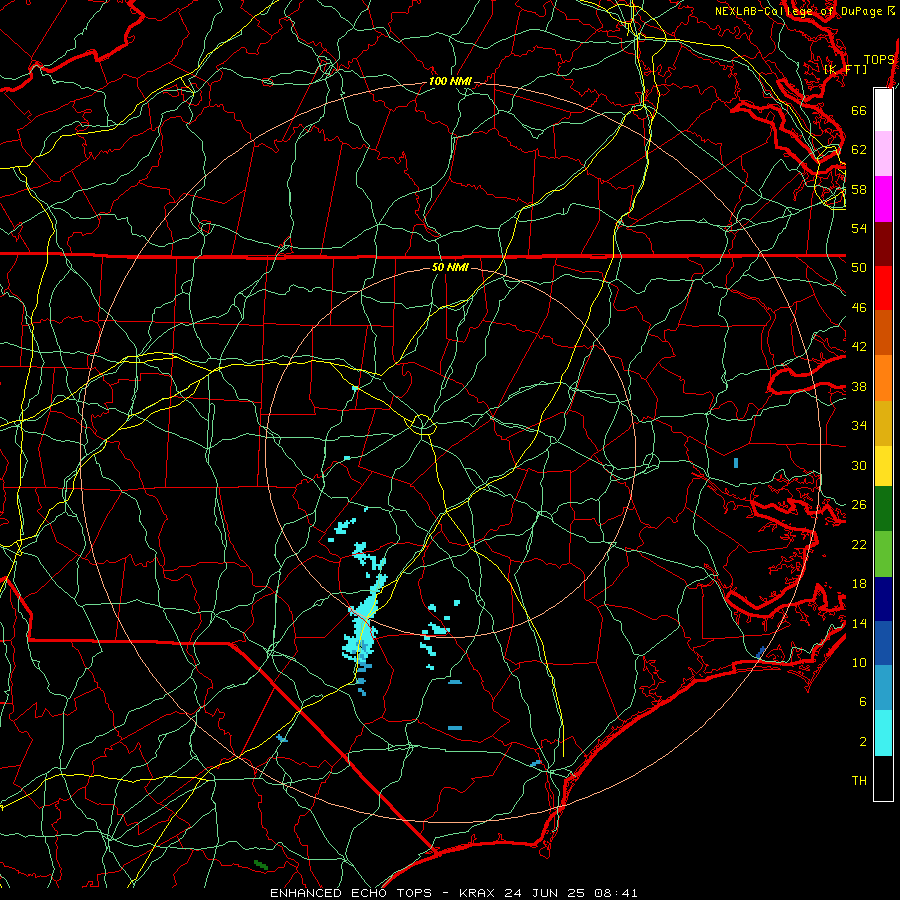Select the bright red legend color band
The width and height of the screenshot is (900, 900).
coord(883,288)
